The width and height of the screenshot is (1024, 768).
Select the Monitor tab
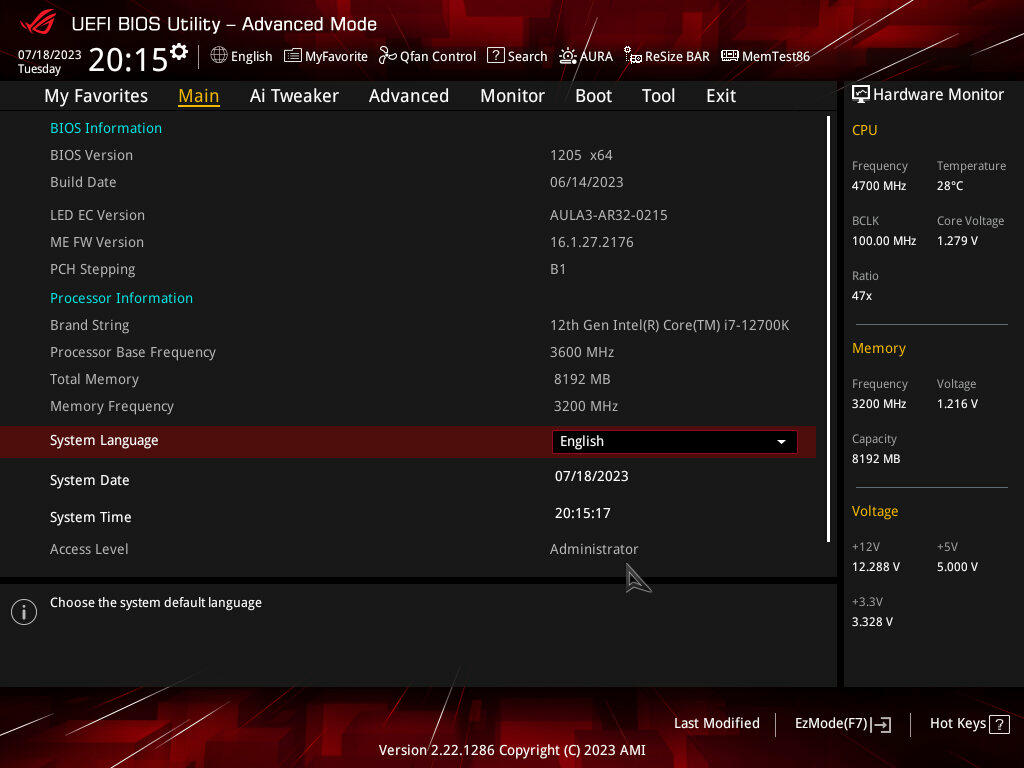pyautogui.click(x=512, y=96)
